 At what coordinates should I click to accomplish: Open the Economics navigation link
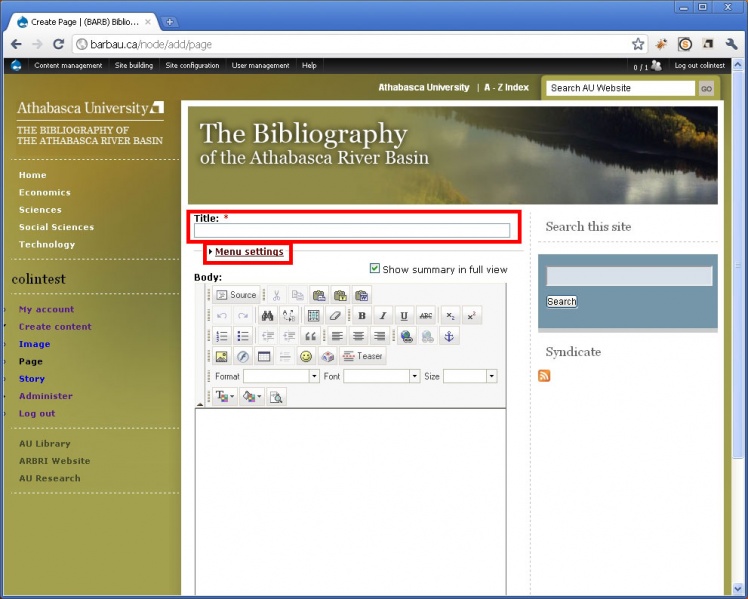pyautogui.click(x=45, y=192)
